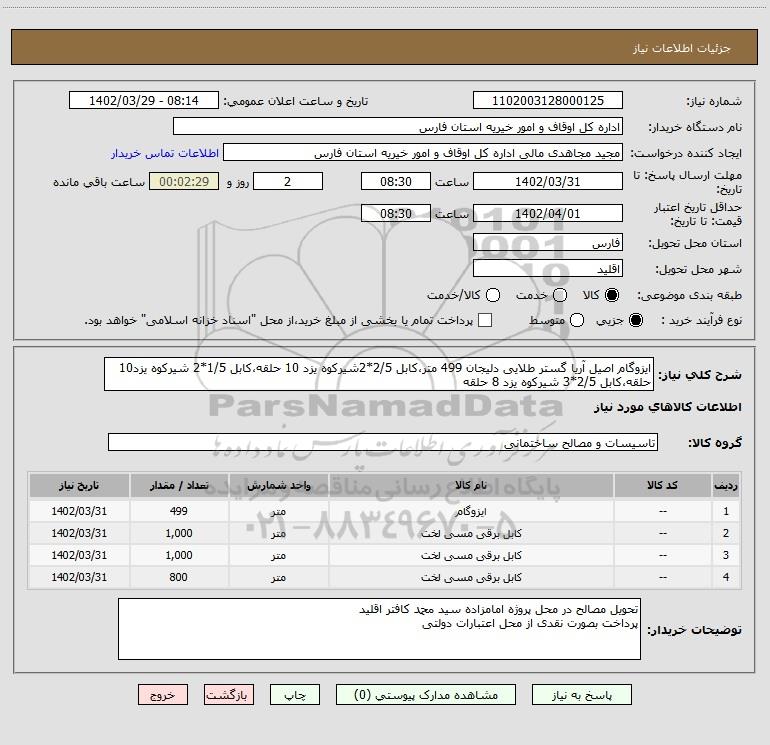The width and height of the screenshot is (770, 745).
Task: Select the متوسط purchase type radio
Action: point(577,320)
